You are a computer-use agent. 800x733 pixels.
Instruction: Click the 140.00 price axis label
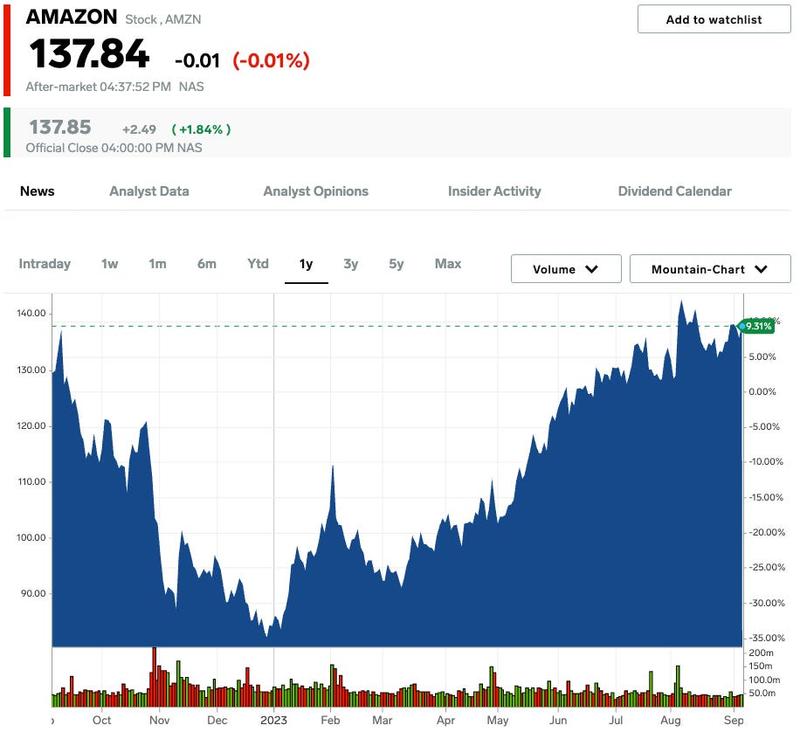click(31, 313)
